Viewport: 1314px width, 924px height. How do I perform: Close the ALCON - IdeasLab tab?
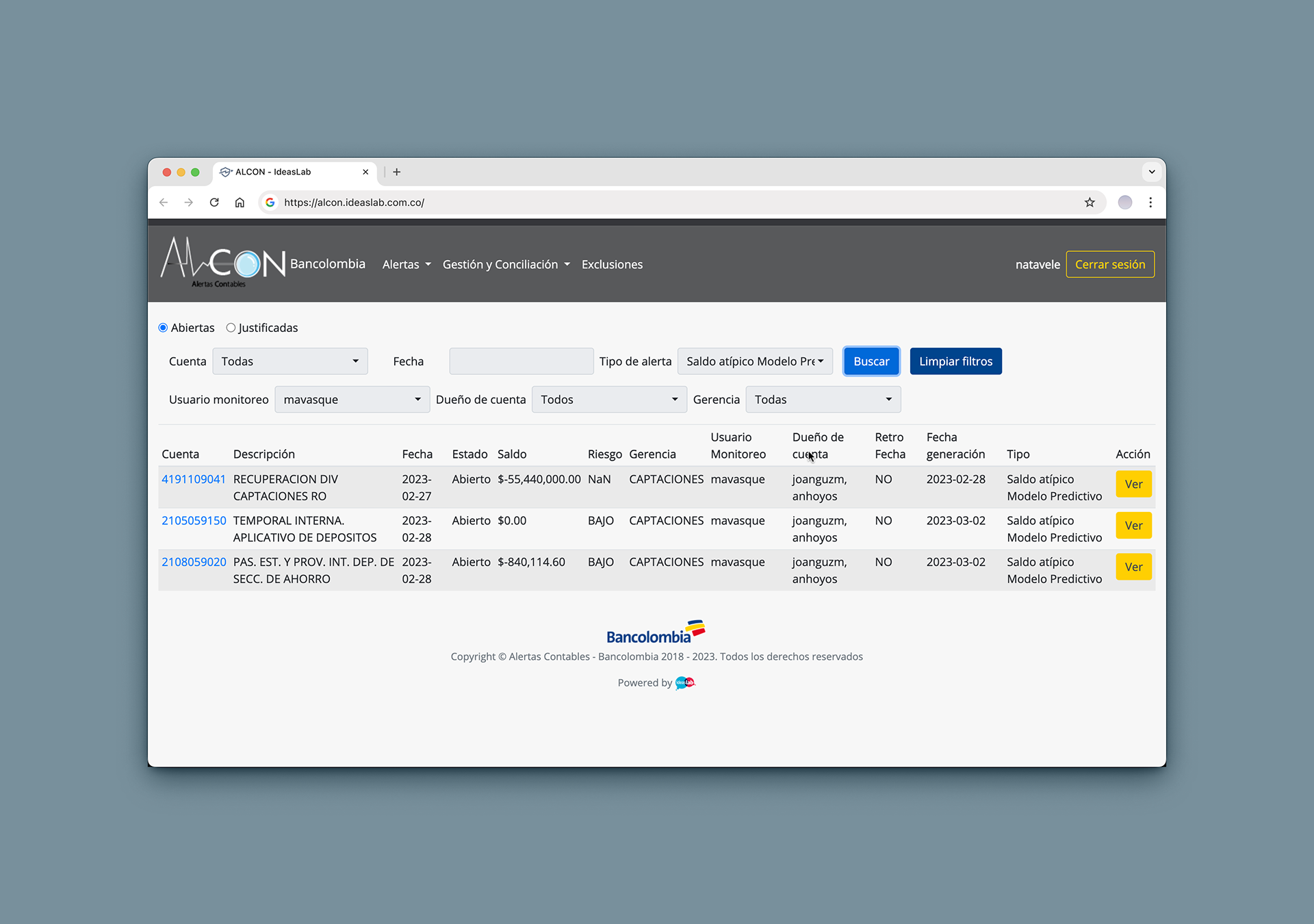tap(365, 172)
